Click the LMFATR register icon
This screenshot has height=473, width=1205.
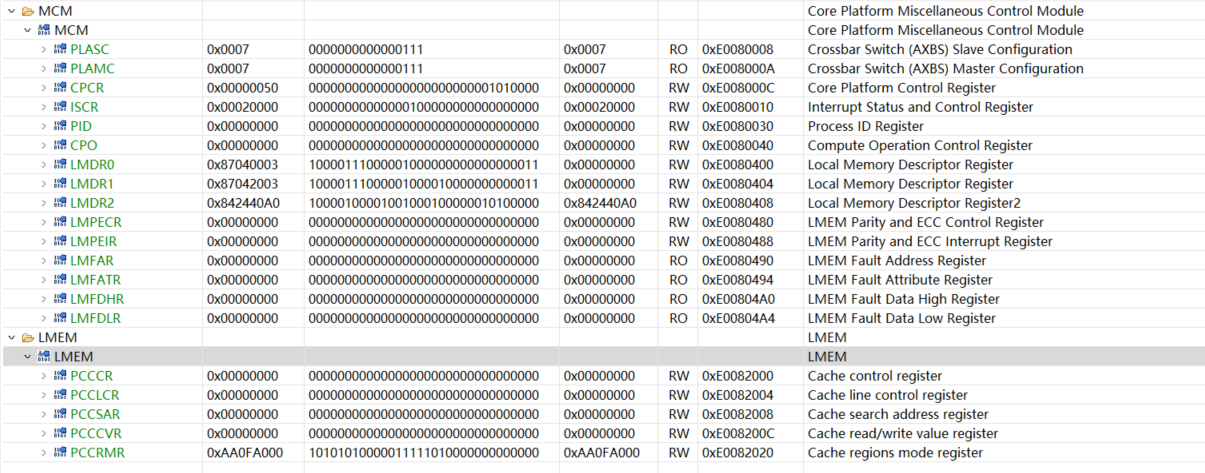pos(60,280)
